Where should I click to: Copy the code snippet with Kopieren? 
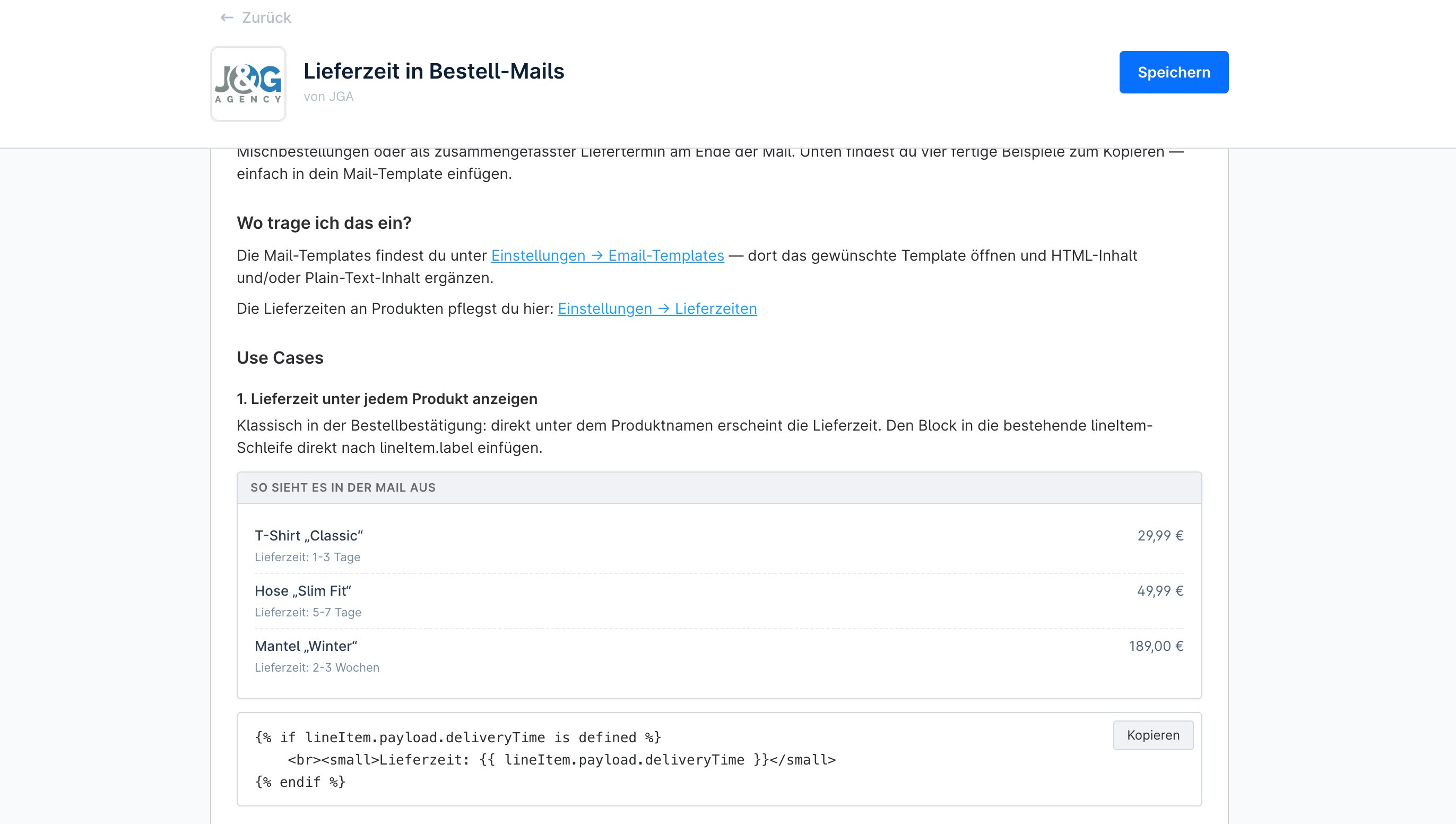(1153, 735)
